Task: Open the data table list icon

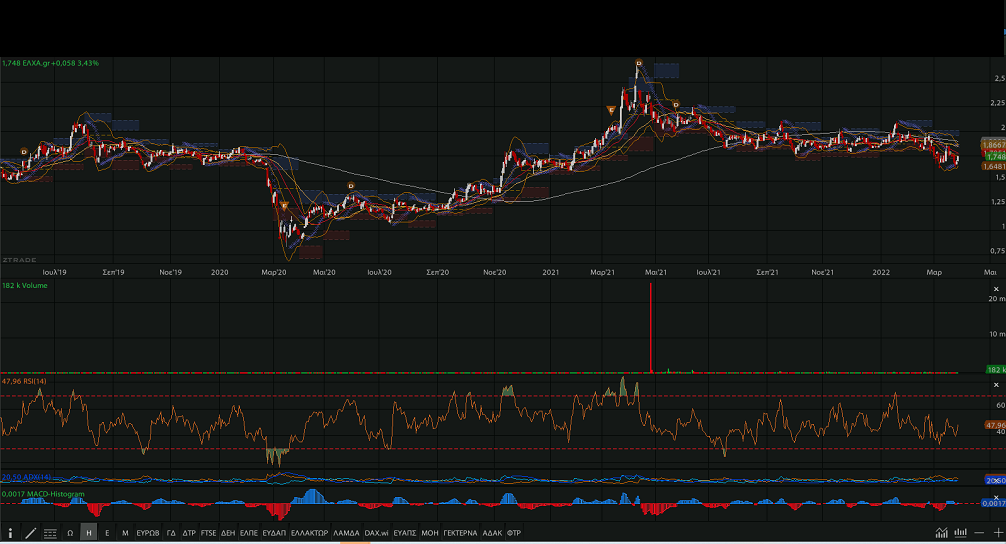Action: [50, 534]
